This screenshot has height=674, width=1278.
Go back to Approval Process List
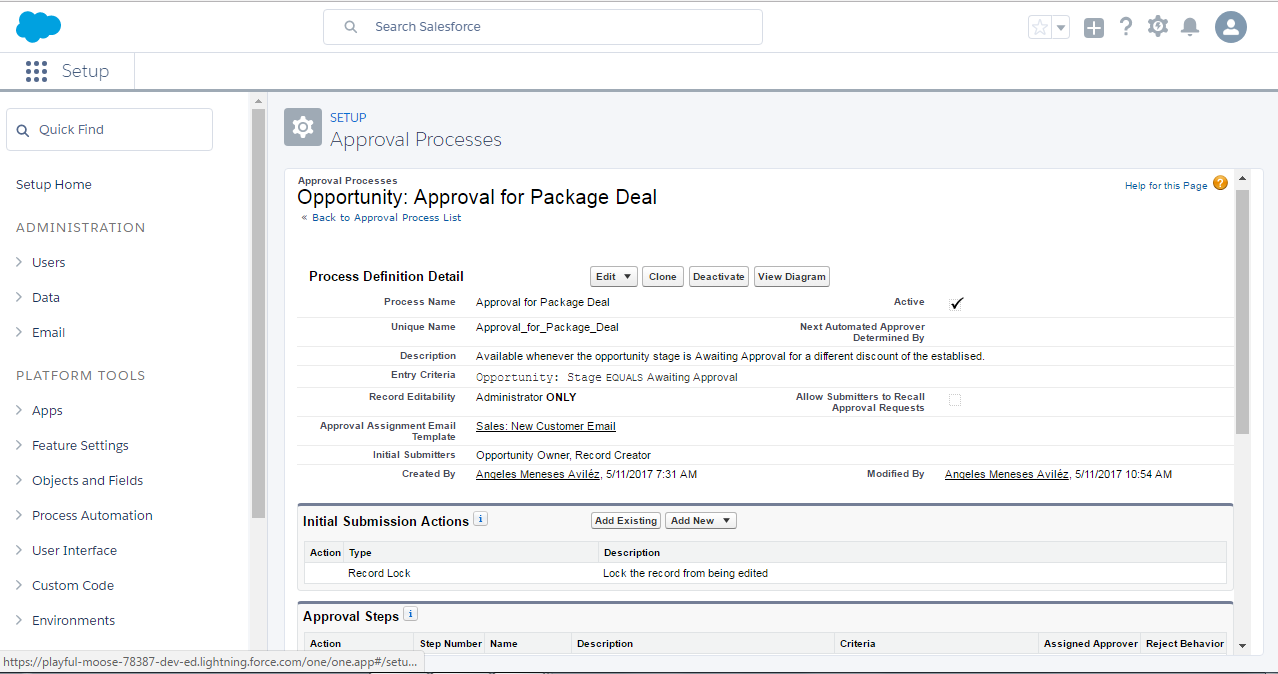[386, 218]
